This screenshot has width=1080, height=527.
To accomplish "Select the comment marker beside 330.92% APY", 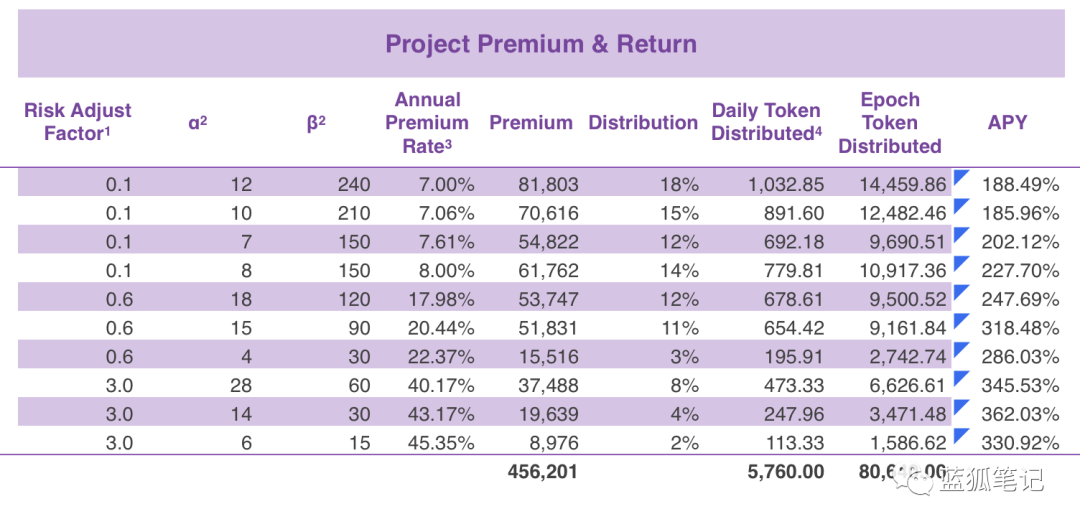I will [961, 437].
